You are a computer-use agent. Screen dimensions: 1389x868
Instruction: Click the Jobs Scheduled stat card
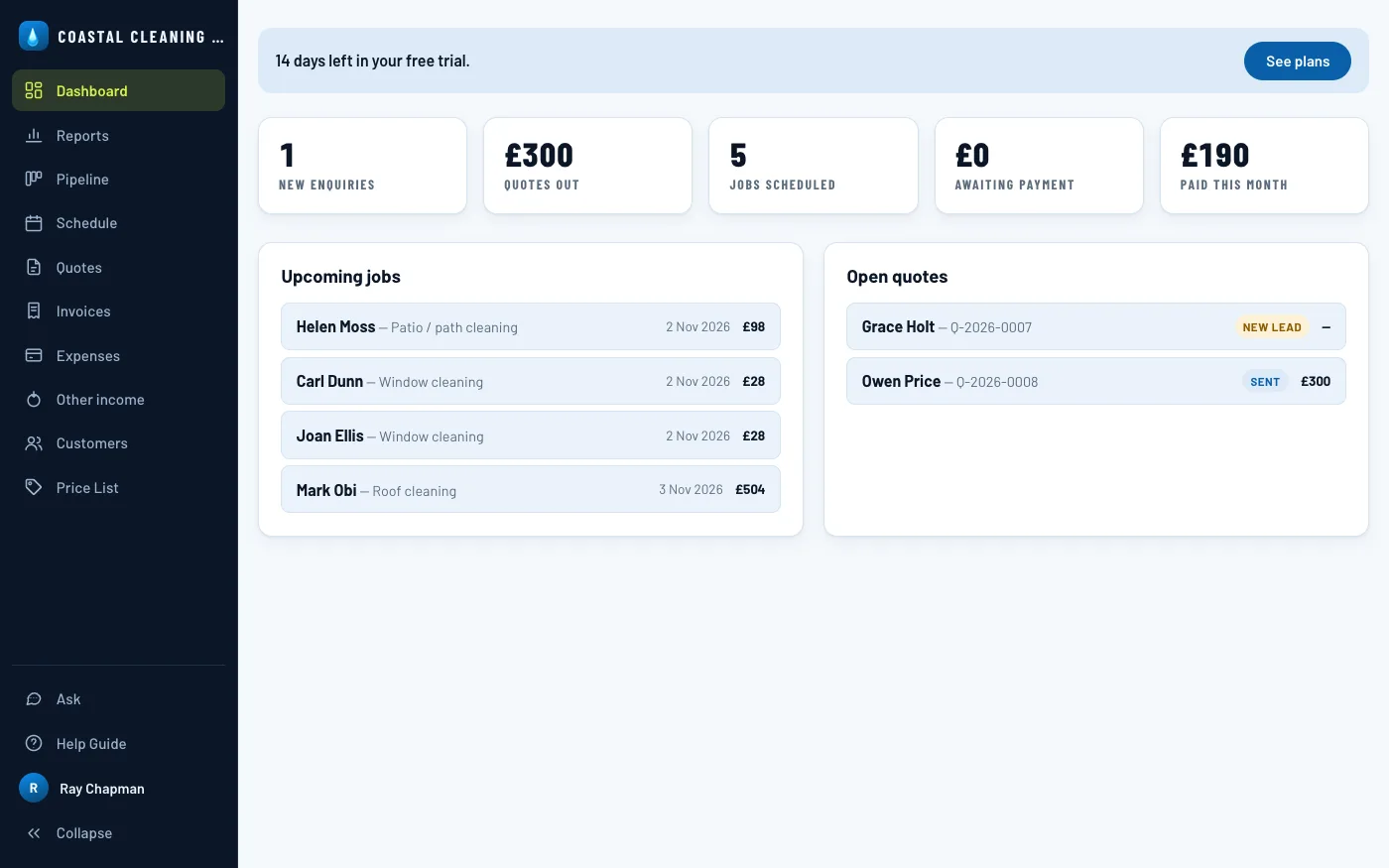[x=814, y=166]
